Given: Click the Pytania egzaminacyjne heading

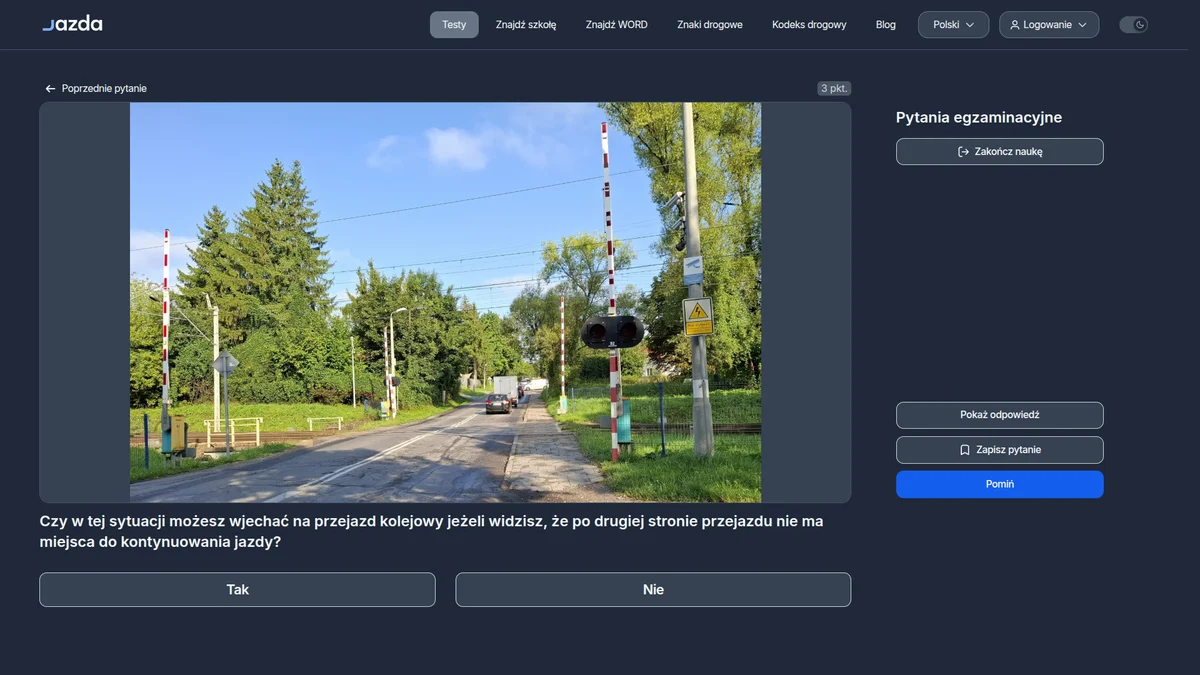Looking at the screenshot, I should 979,118.
